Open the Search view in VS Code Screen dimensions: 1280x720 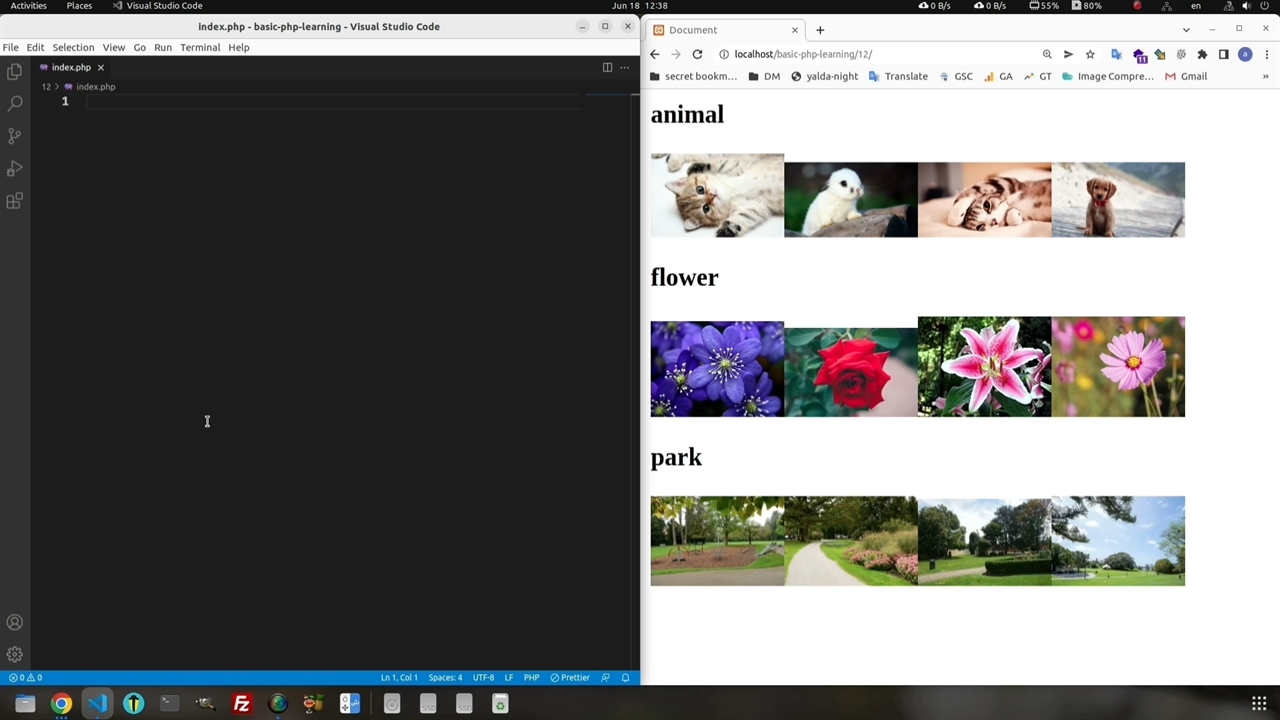tap(14, 103)
